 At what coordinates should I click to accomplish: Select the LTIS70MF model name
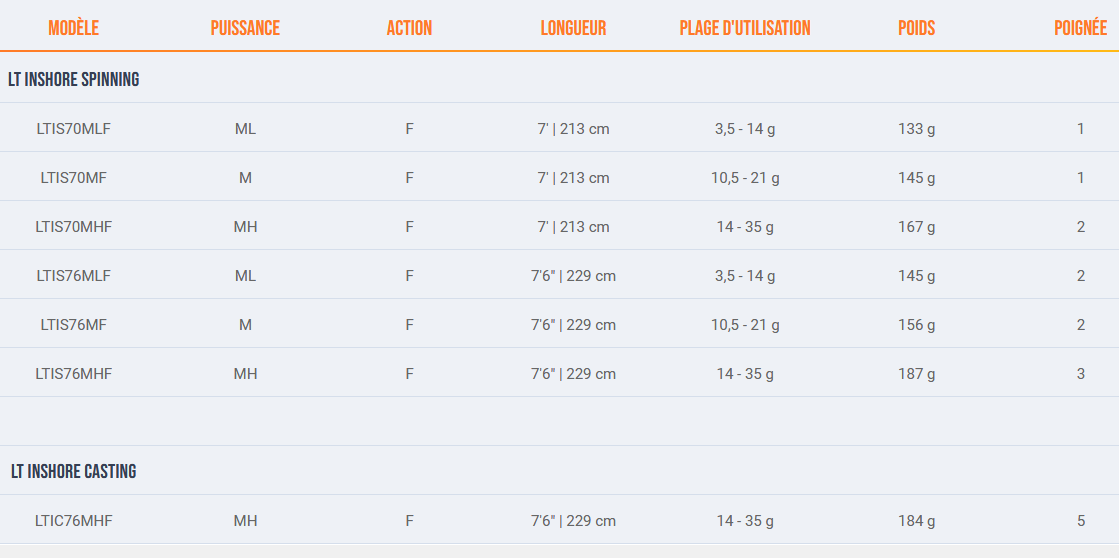click(x=73, y=178)
